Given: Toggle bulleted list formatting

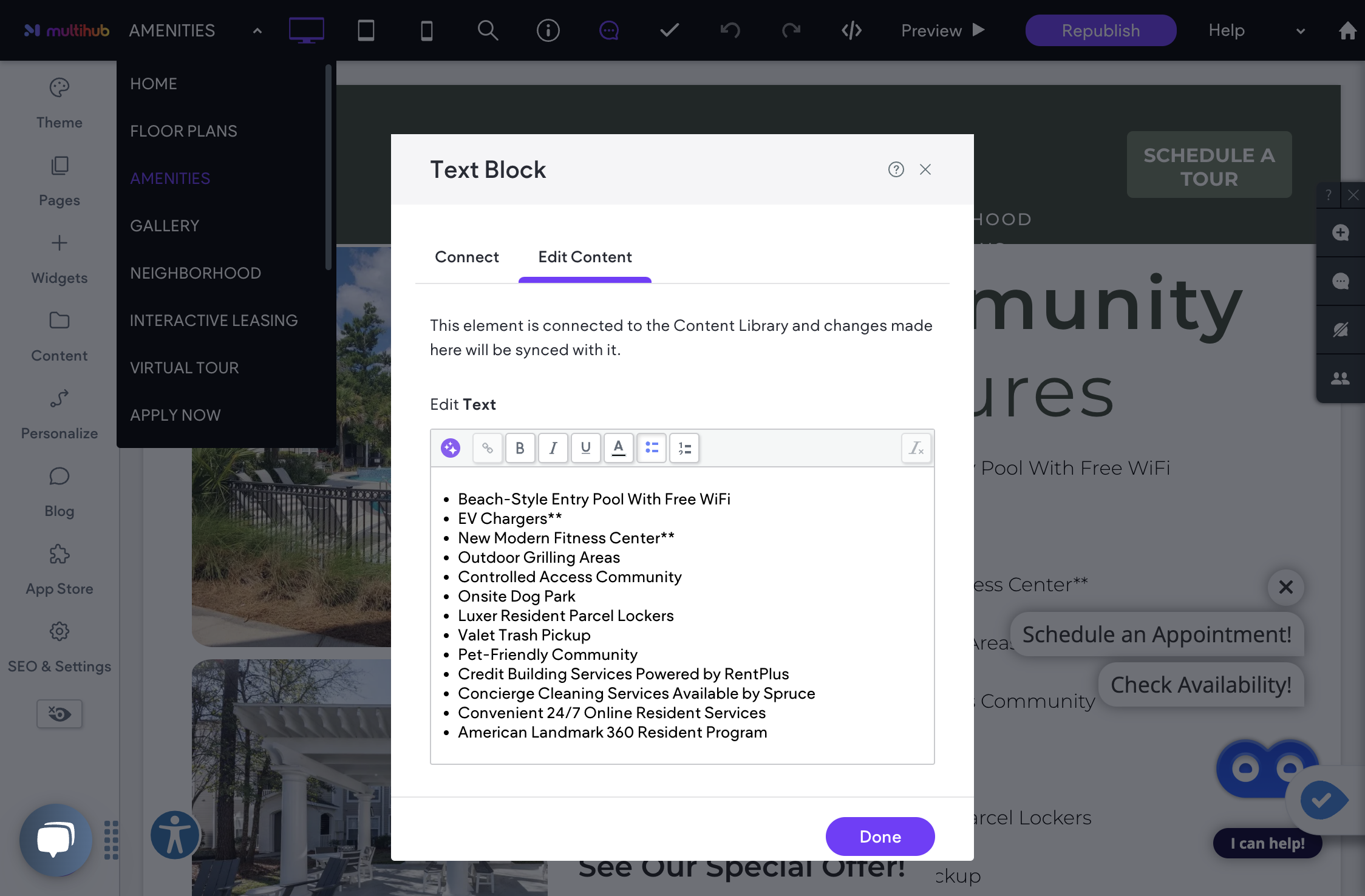Looking at the screenshot, I should pos(652,448).
